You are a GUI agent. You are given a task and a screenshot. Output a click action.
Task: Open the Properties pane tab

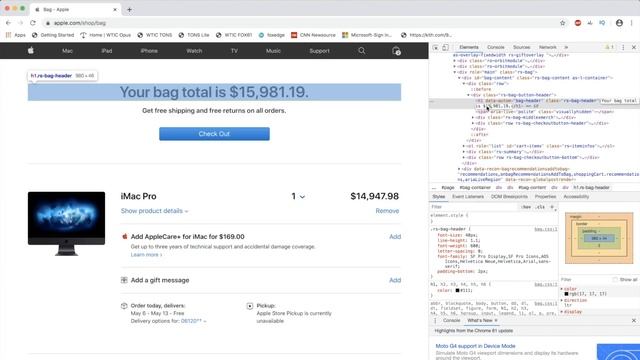click(545, 197)
